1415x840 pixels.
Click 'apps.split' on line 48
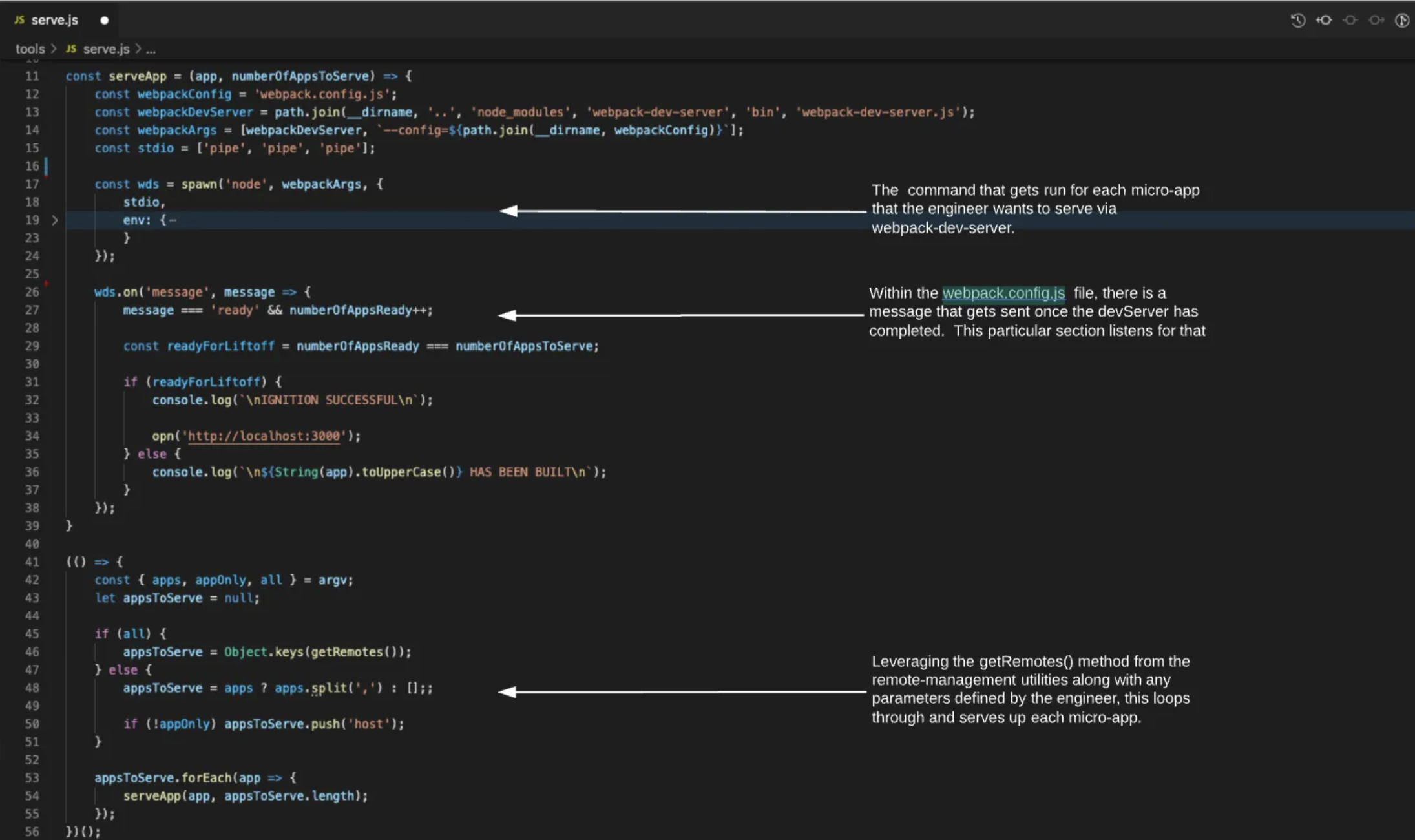coord(311,688)
